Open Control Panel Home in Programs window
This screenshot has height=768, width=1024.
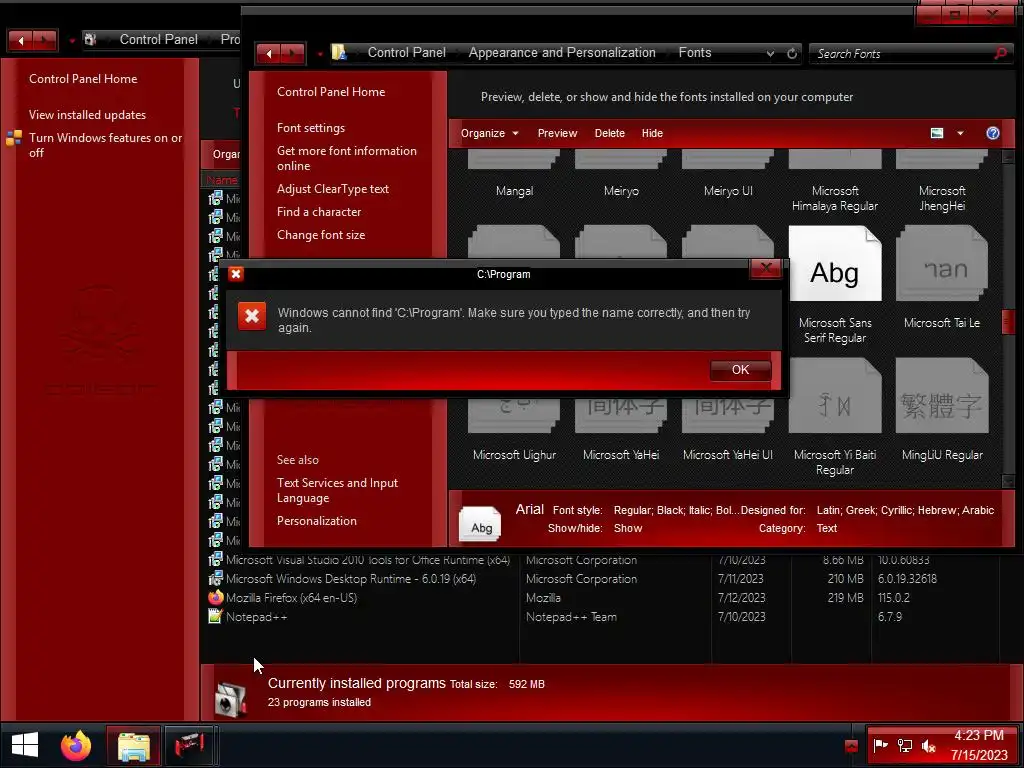pos(82,78)
